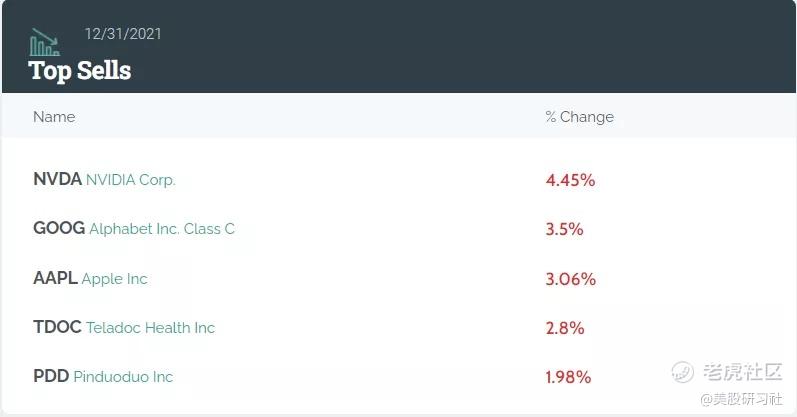Open the GOOG ticker link
This screenshot has height=417, width=797.
tap(59, 228)
